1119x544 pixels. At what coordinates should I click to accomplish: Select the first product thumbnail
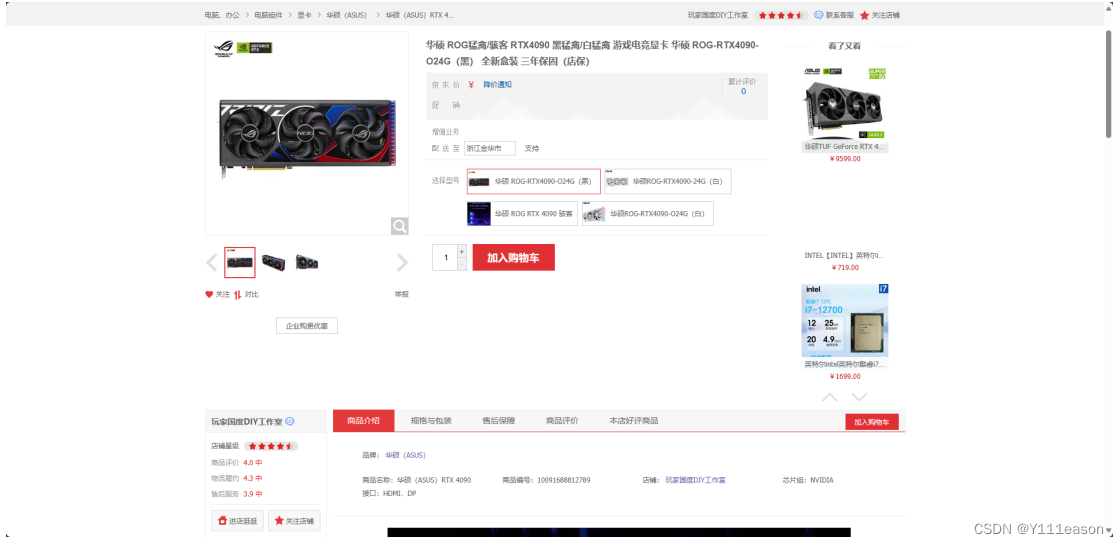tap(240, 263)
